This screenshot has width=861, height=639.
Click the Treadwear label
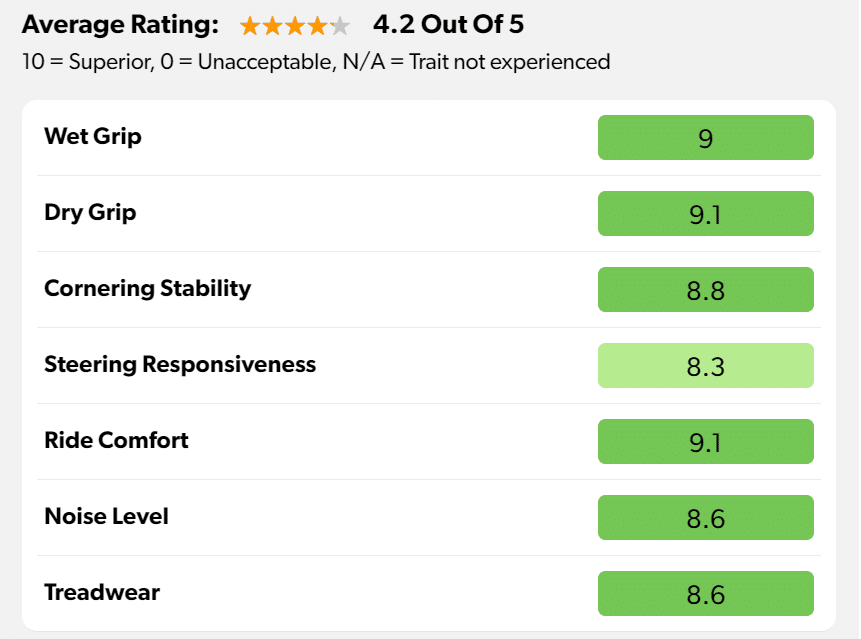point(102,593)
